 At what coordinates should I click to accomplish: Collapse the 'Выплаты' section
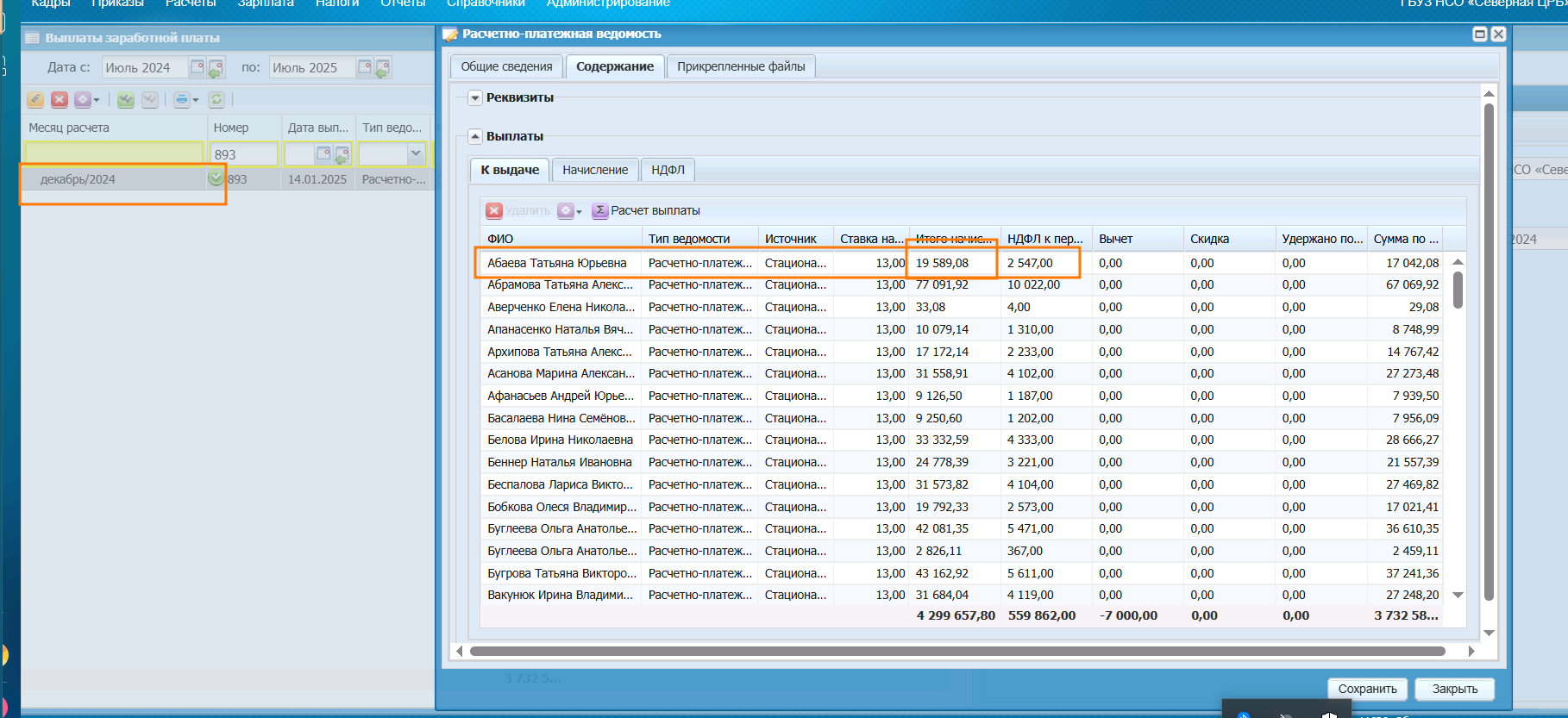[x=475, y=136]
